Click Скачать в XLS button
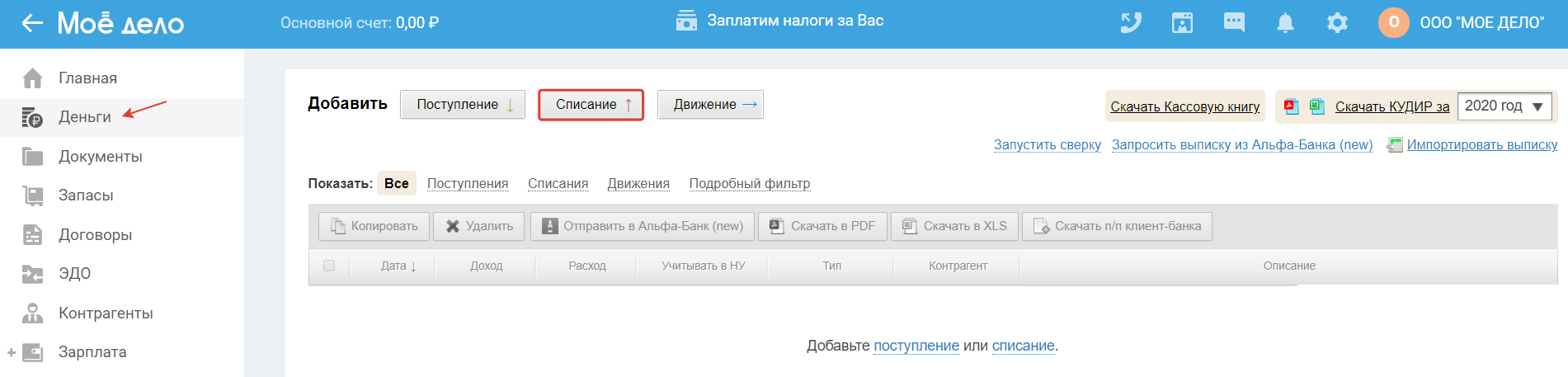1568x377 pixels. [955, 226]
